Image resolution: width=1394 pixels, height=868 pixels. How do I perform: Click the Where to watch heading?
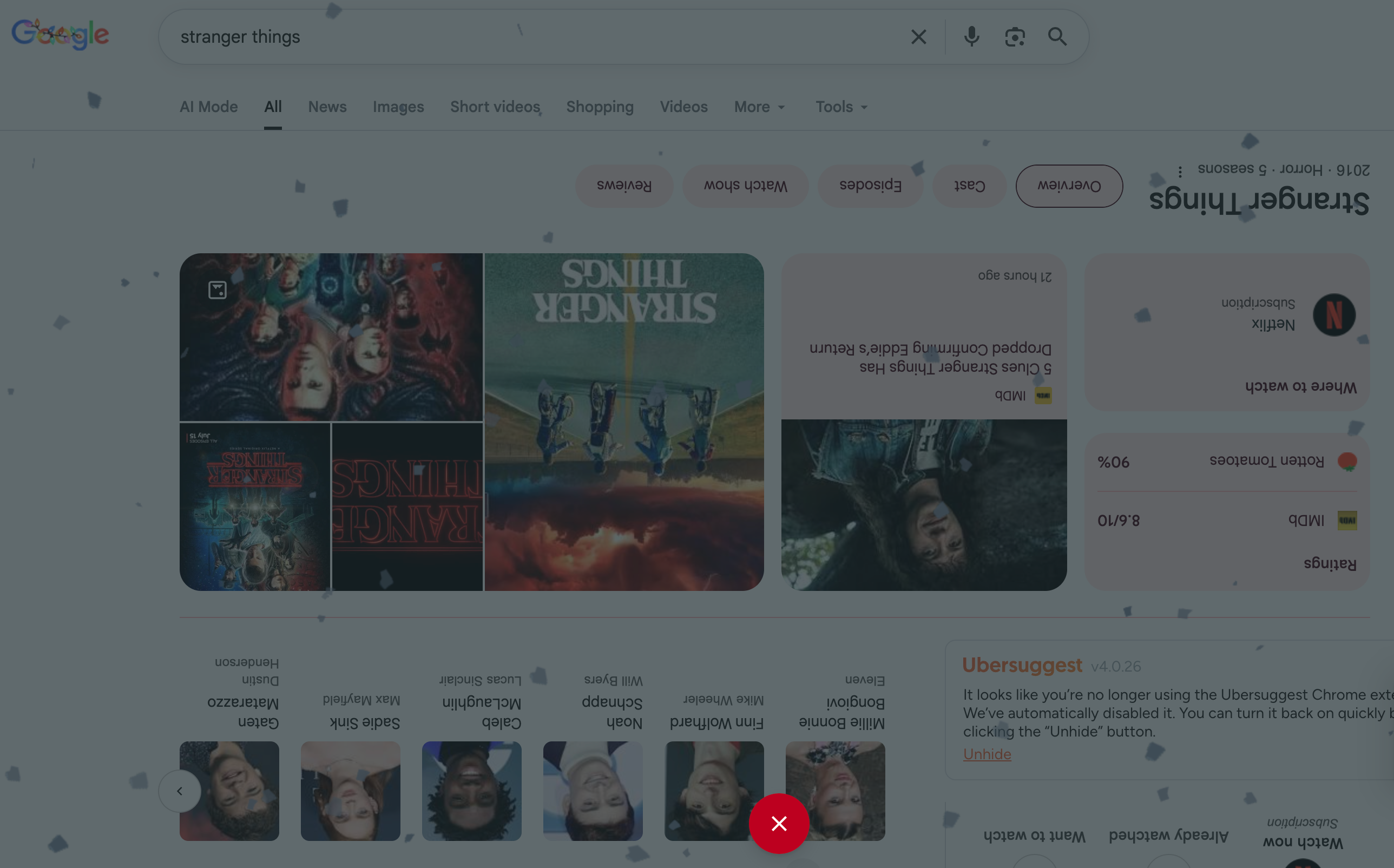(1301, 387)
